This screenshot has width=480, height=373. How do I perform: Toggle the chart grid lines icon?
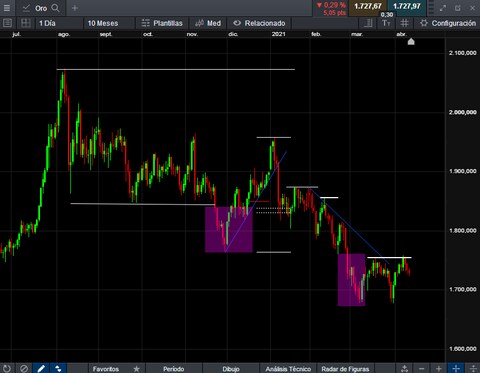404,23
